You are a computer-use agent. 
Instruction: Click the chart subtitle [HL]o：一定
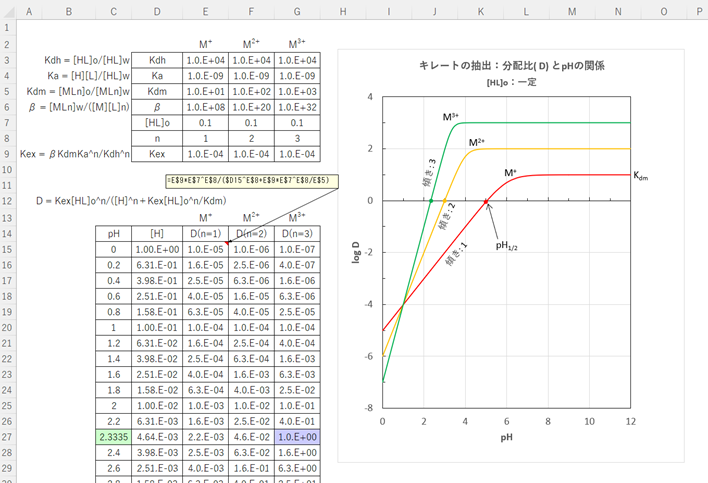point(511,83)
